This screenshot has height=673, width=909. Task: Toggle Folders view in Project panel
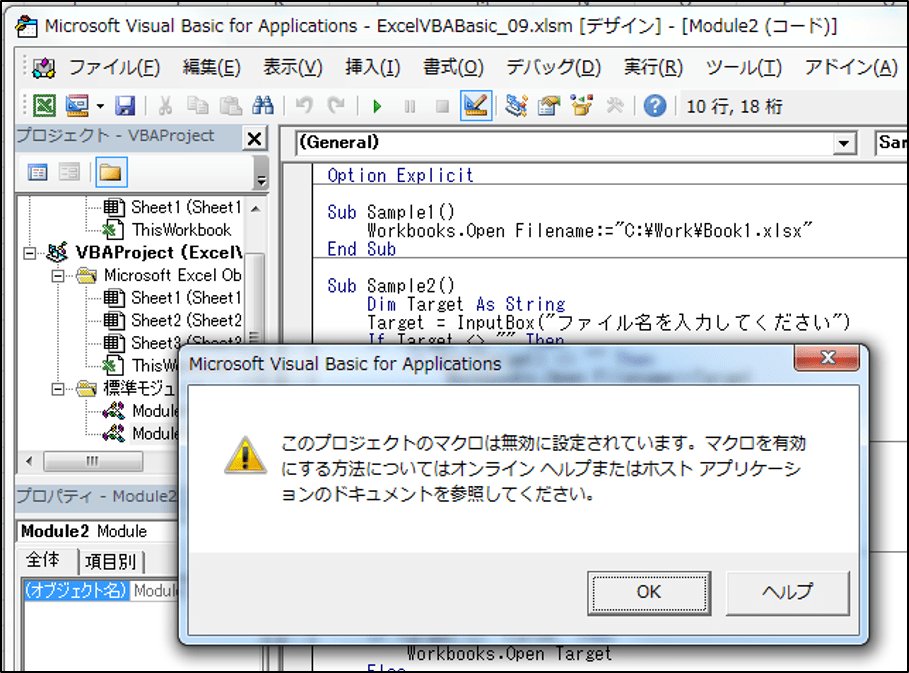(x=110, y=173)
